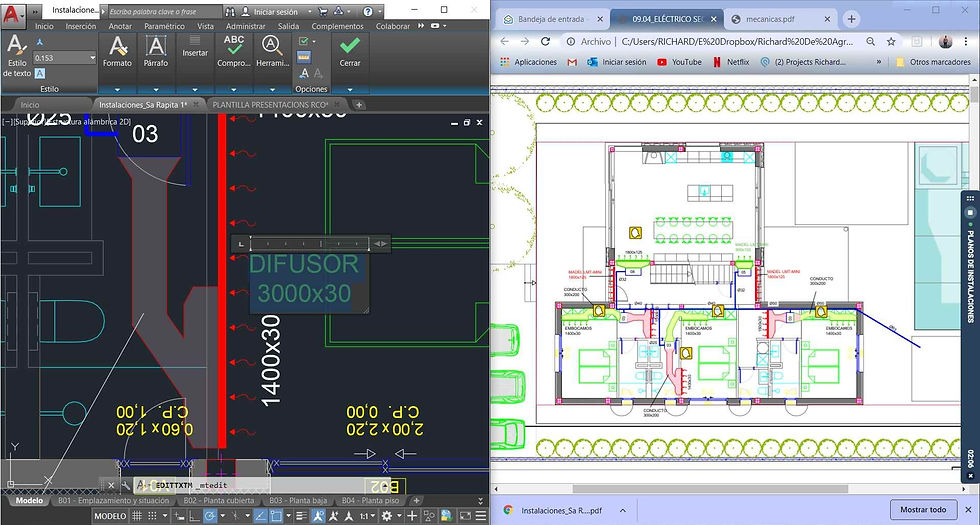Toggle ortho mode in status bar
The height and width of the screenshot is (525, 980).
(x=196, y=516)
